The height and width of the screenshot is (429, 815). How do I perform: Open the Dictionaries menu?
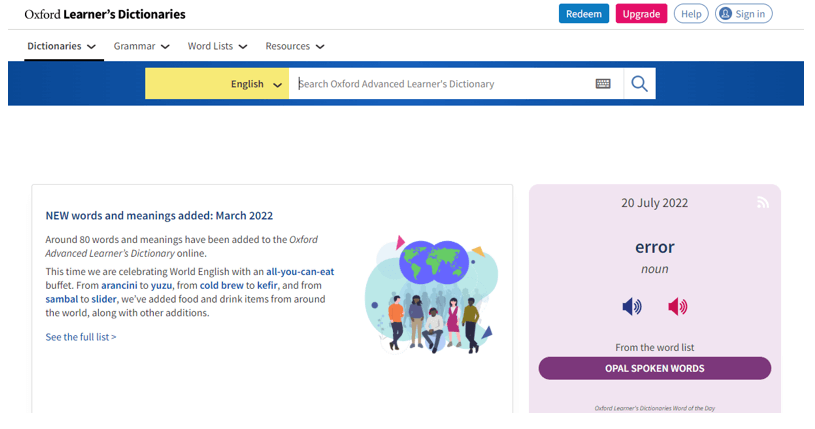pyautogui.click(x=62, y=46)
